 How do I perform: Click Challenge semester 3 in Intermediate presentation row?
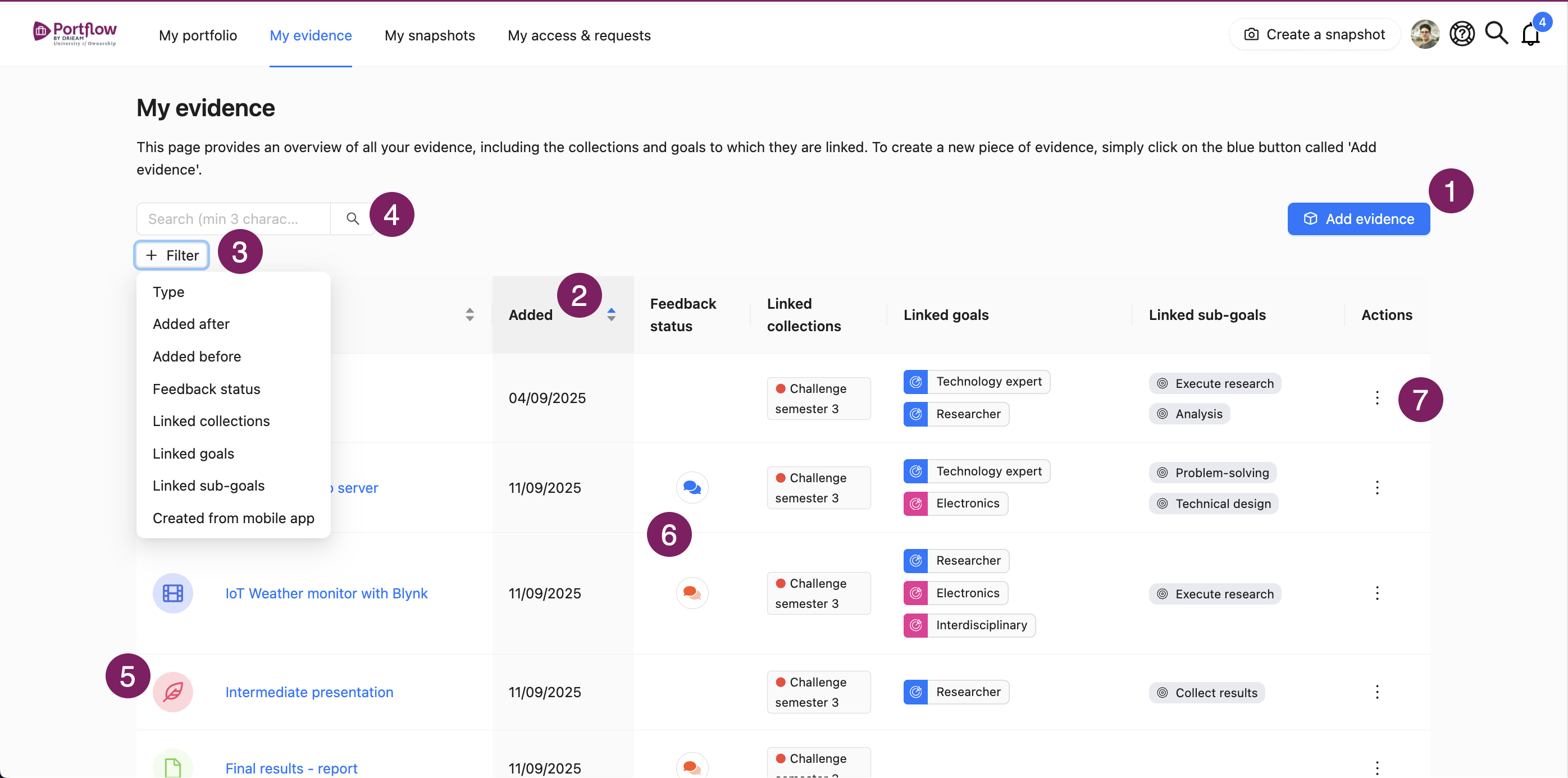click(x=818, y=692)
